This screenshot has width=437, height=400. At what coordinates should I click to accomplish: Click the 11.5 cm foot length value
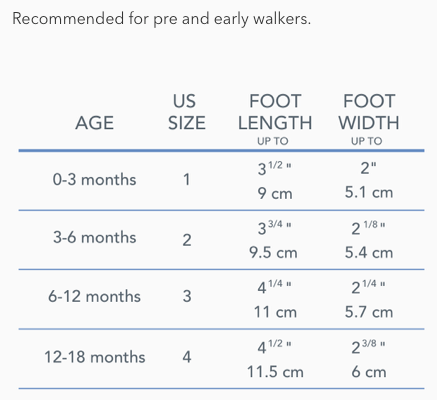tap(275, 372)
